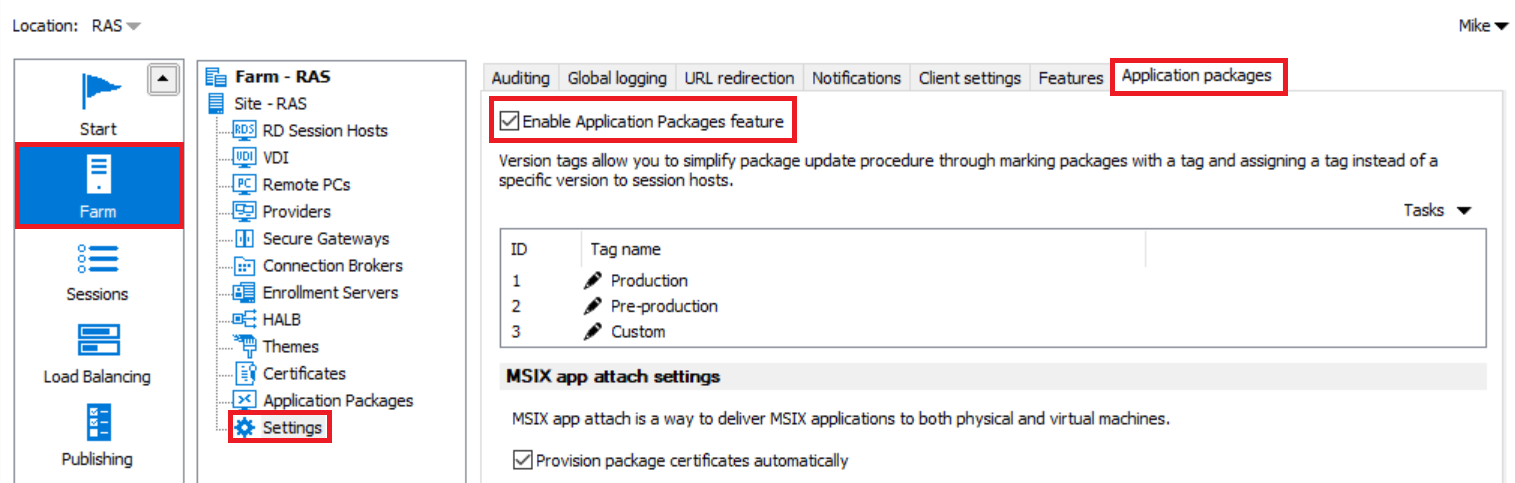Open the Client settings tab

[969, 77]
